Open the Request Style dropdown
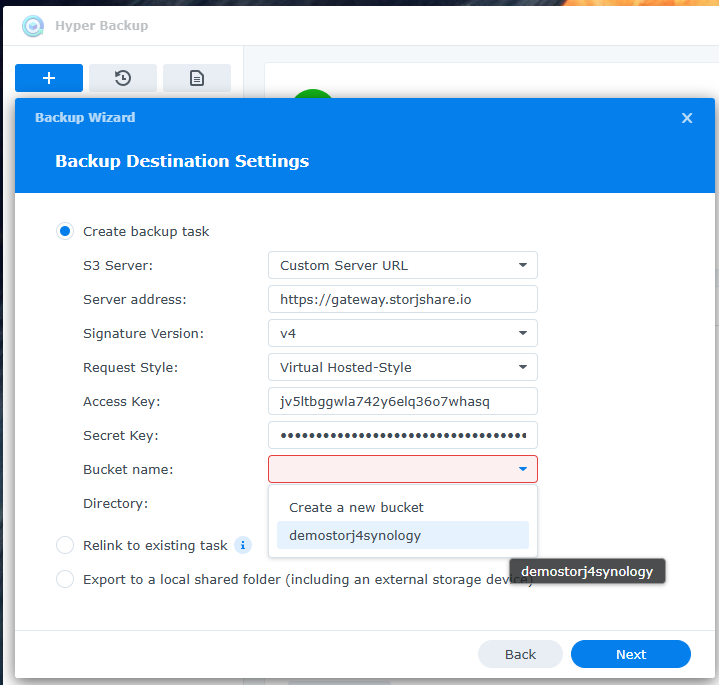 click(x=403, y=367)
